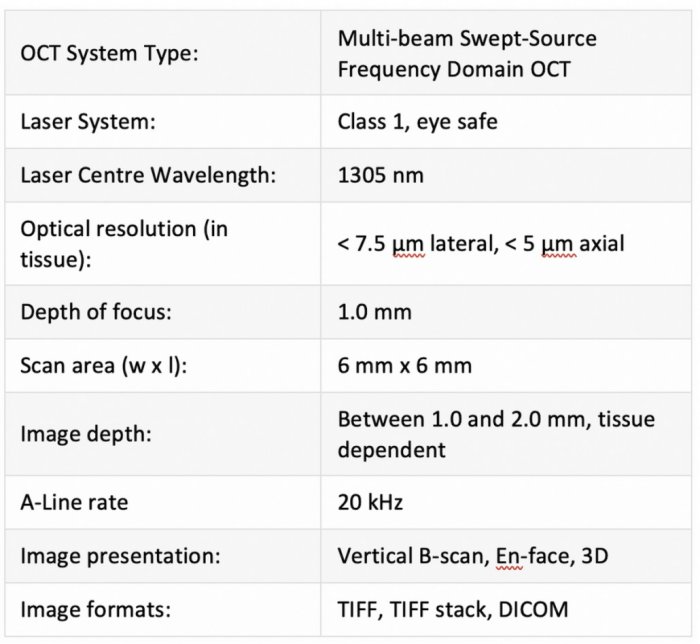This screenshot has height=644, width=700.
Task: Click on the "20 kHz" value
Action: tap(370, 502)
